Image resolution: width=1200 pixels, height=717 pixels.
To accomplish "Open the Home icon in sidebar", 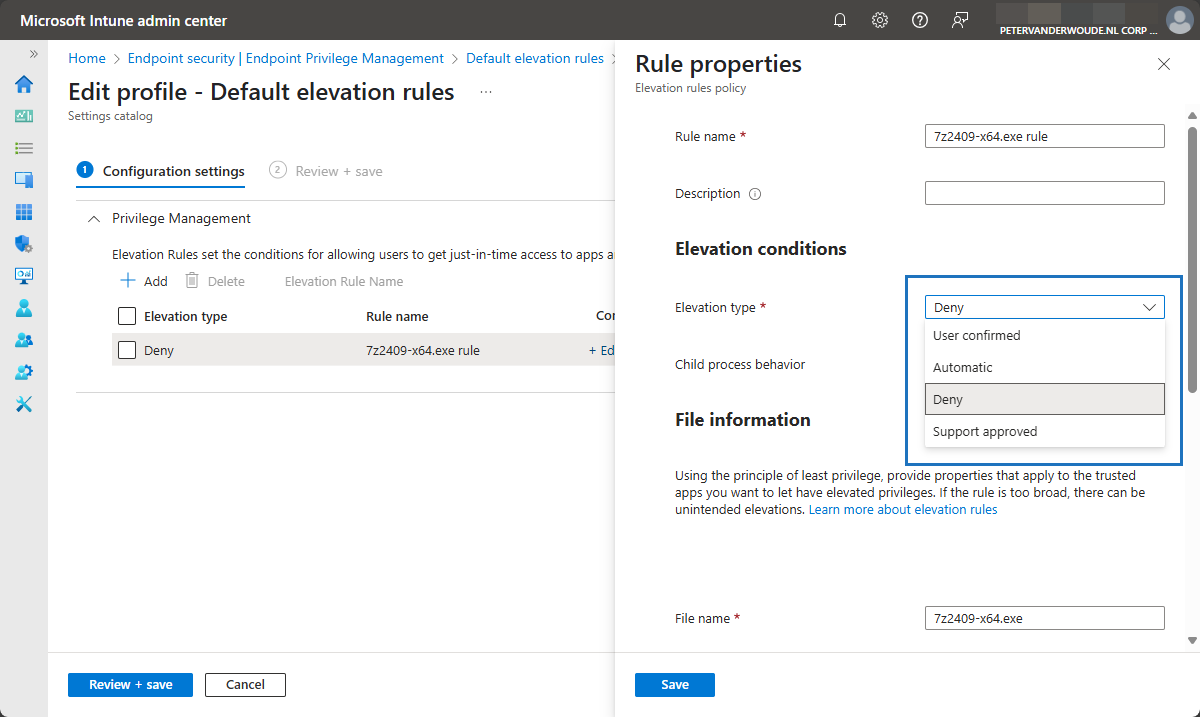I will [x=24, y=84].
